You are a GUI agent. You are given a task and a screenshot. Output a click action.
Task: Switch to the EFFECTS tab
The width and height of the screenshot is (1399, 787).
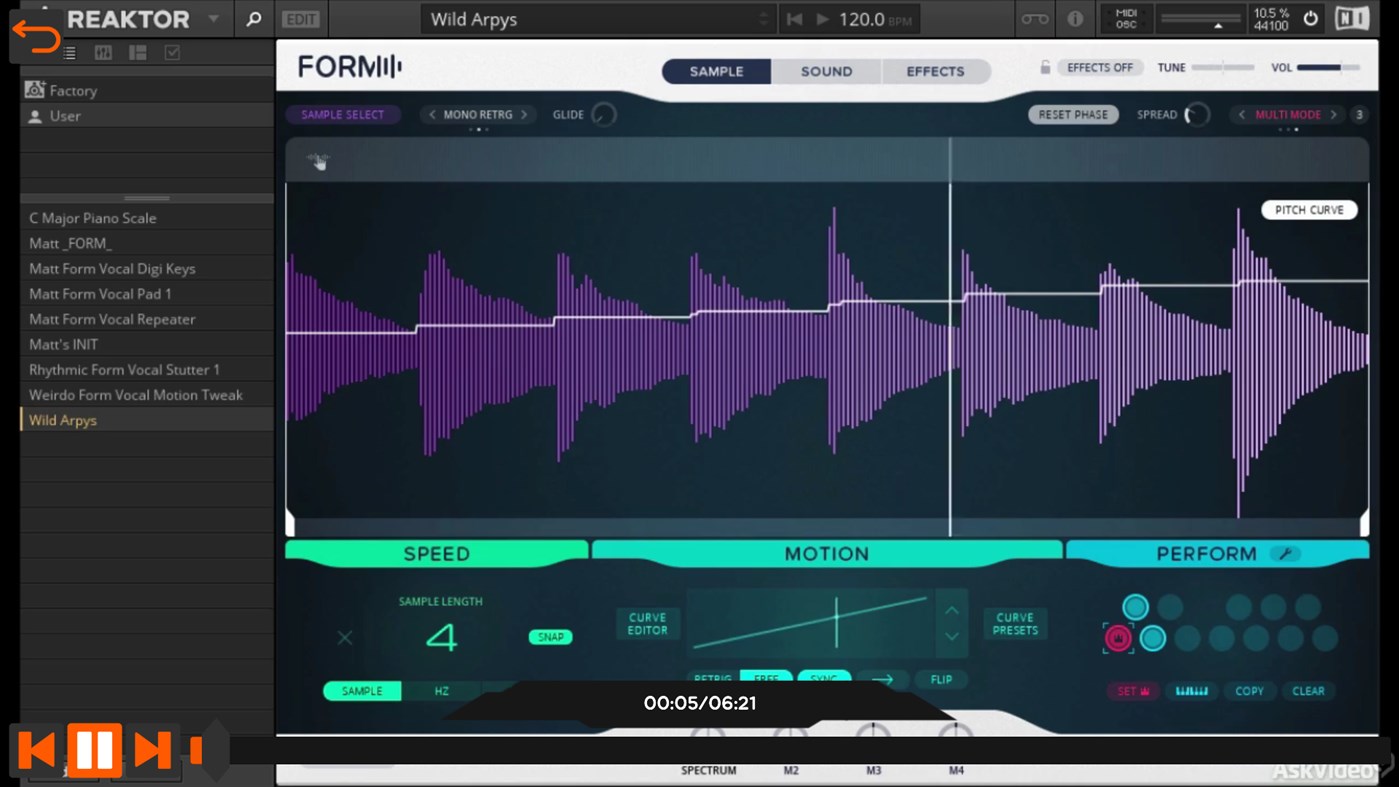(x=936, y=71)
